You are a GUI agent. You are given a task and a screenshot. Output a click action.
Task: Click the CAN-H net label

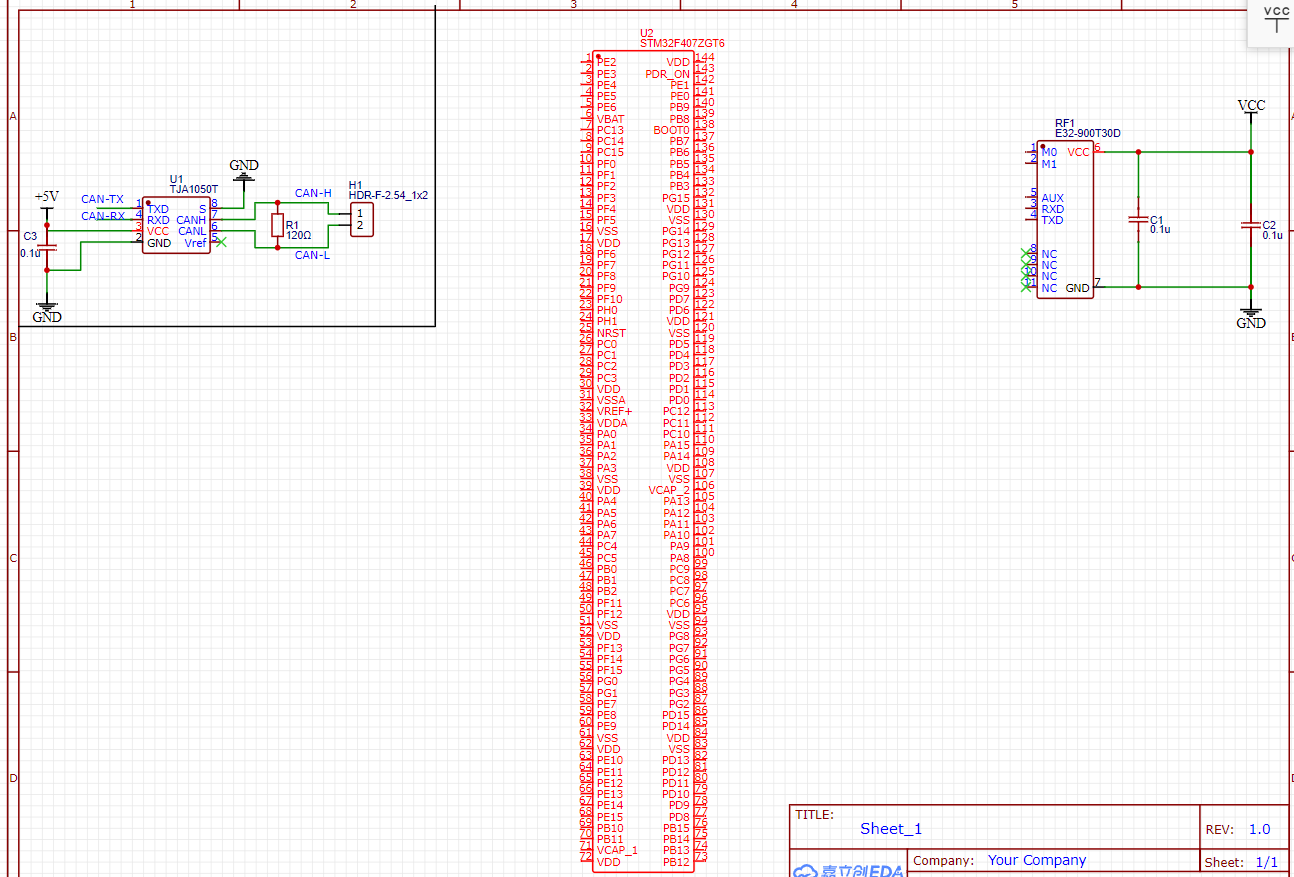[313, 193]
